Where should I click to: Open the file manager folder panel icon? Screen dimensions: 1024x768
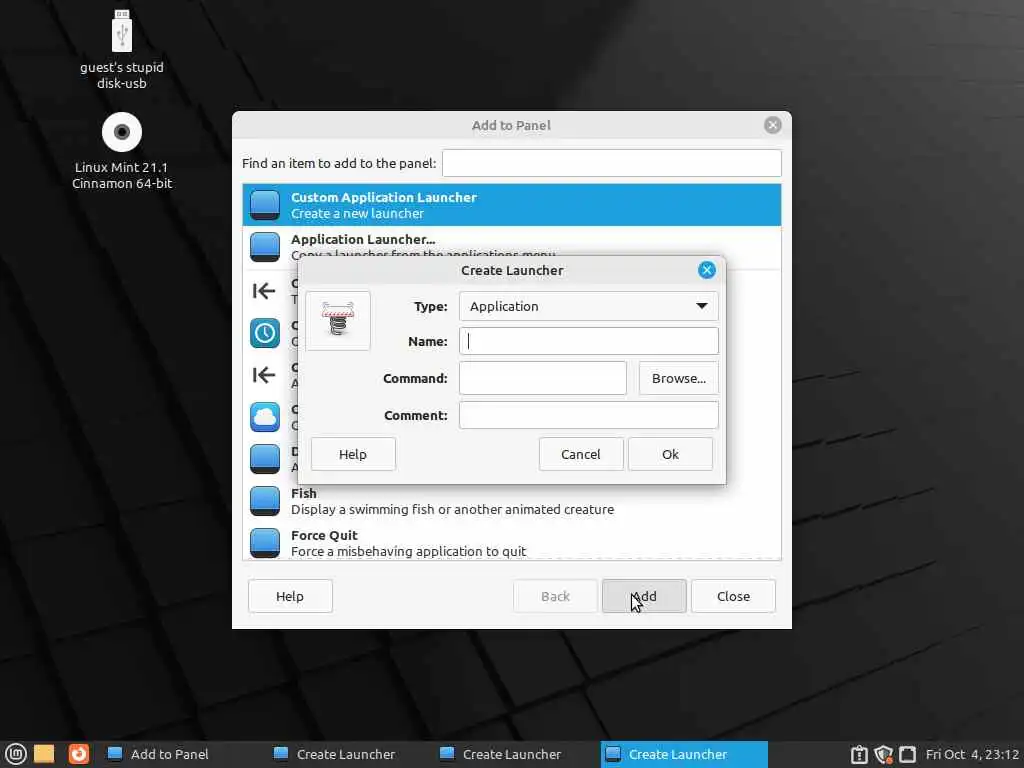tap(44, 754)
